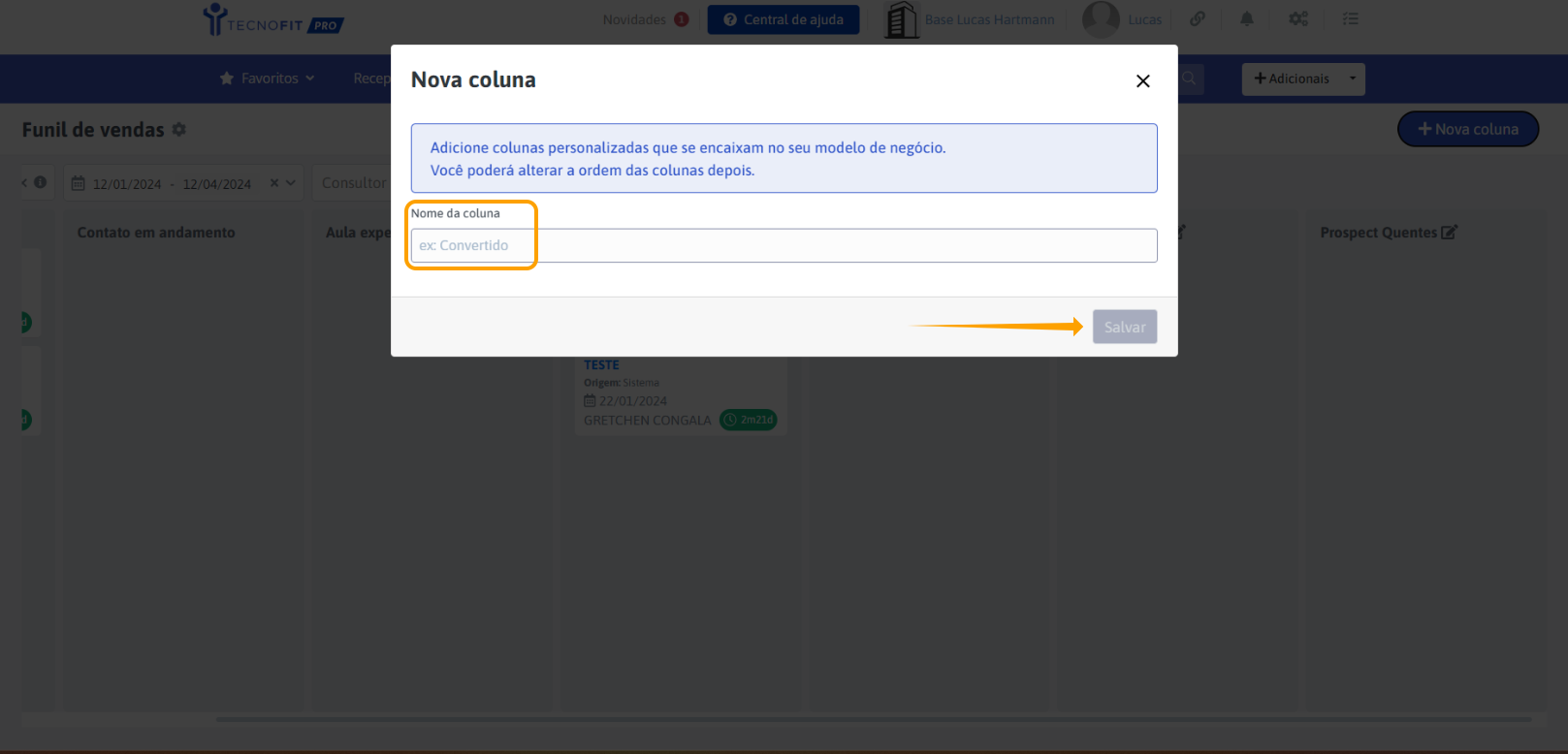Click the left chevron beside info icon
This screenshot has height=754, width=1568.
click(x=25, y=182)
